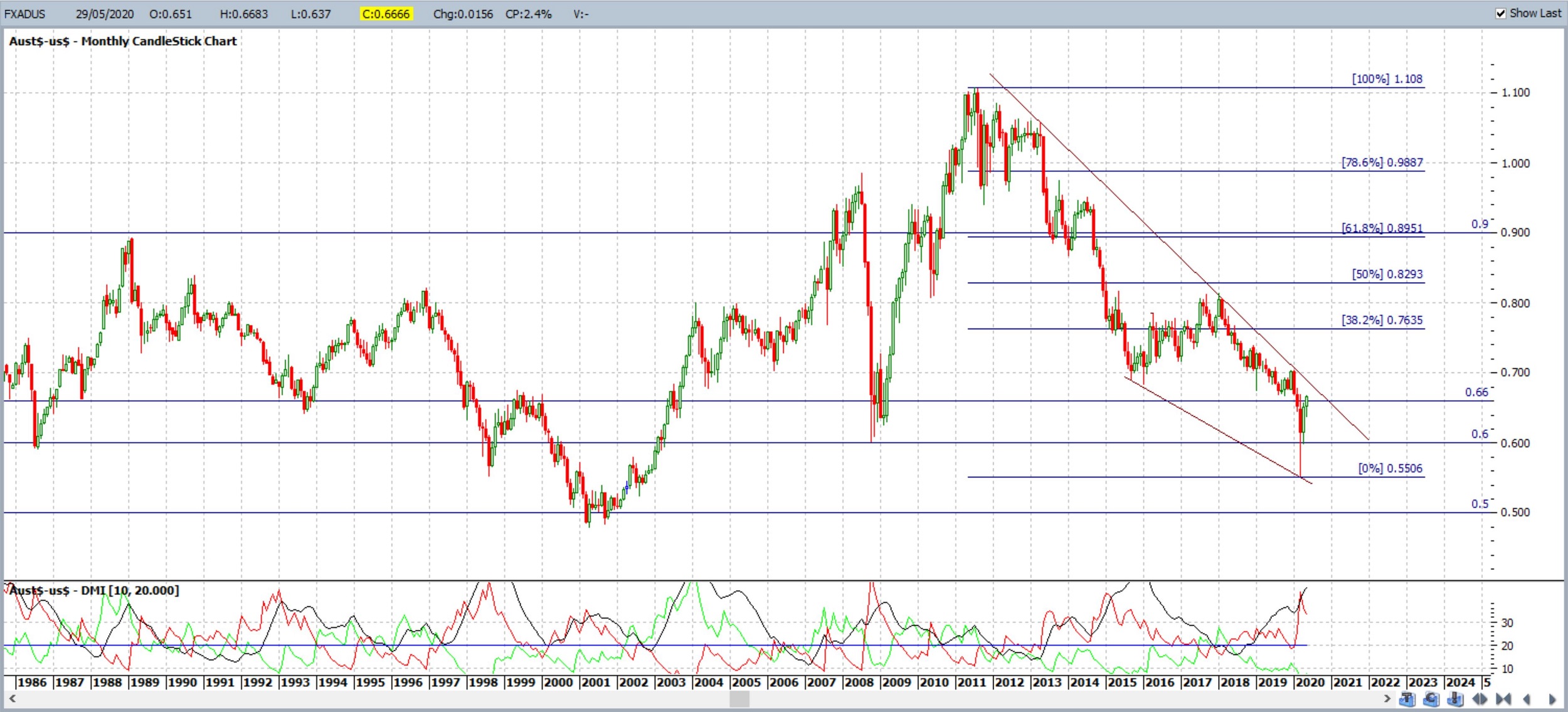
Task: Click the exclamation mark chart icon
Action: pos(1455,699)
